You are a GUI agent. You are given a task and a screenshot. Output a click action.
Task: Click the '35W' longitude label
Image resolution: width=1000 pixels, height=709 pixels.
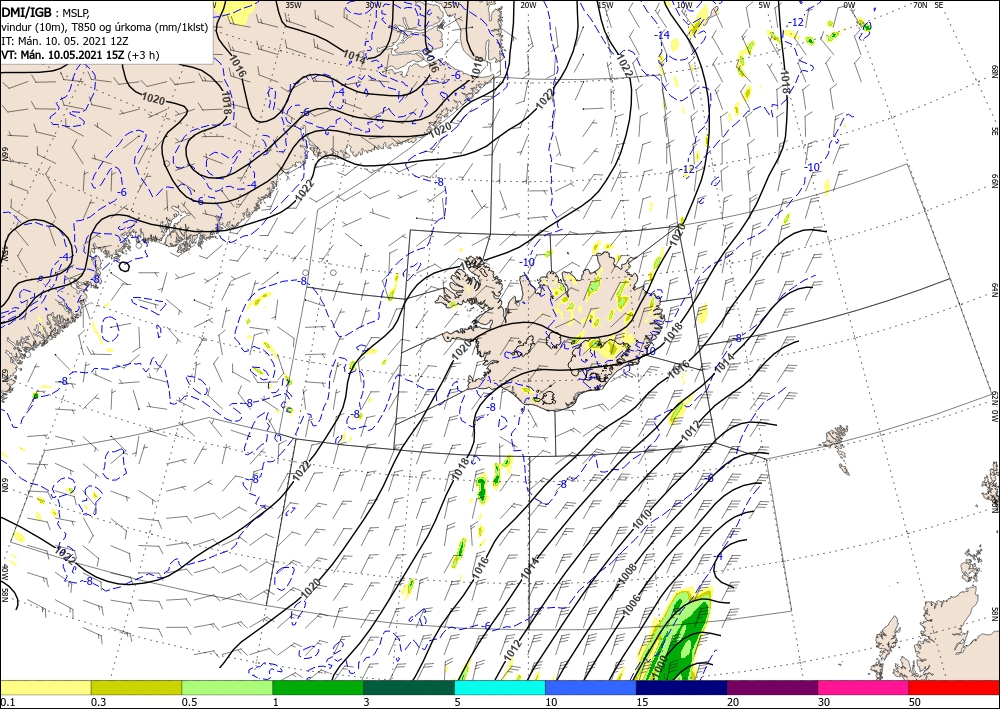coord(293,5)
